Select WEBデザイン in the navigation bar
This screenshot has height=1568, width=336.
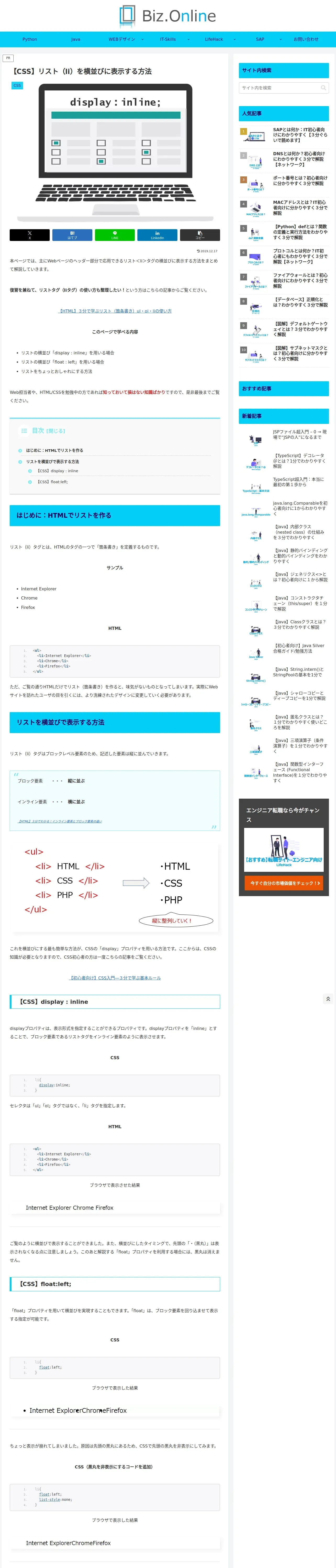(122, 39)
